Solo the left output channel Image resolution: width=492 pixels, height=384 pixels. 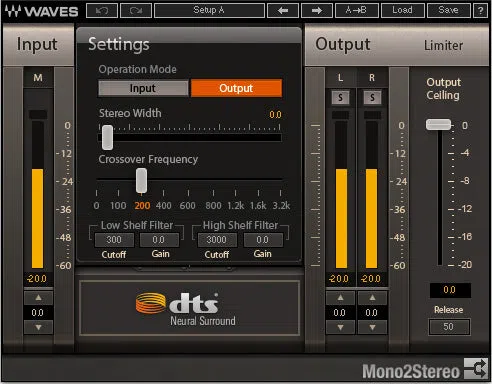tap(340, 98)
